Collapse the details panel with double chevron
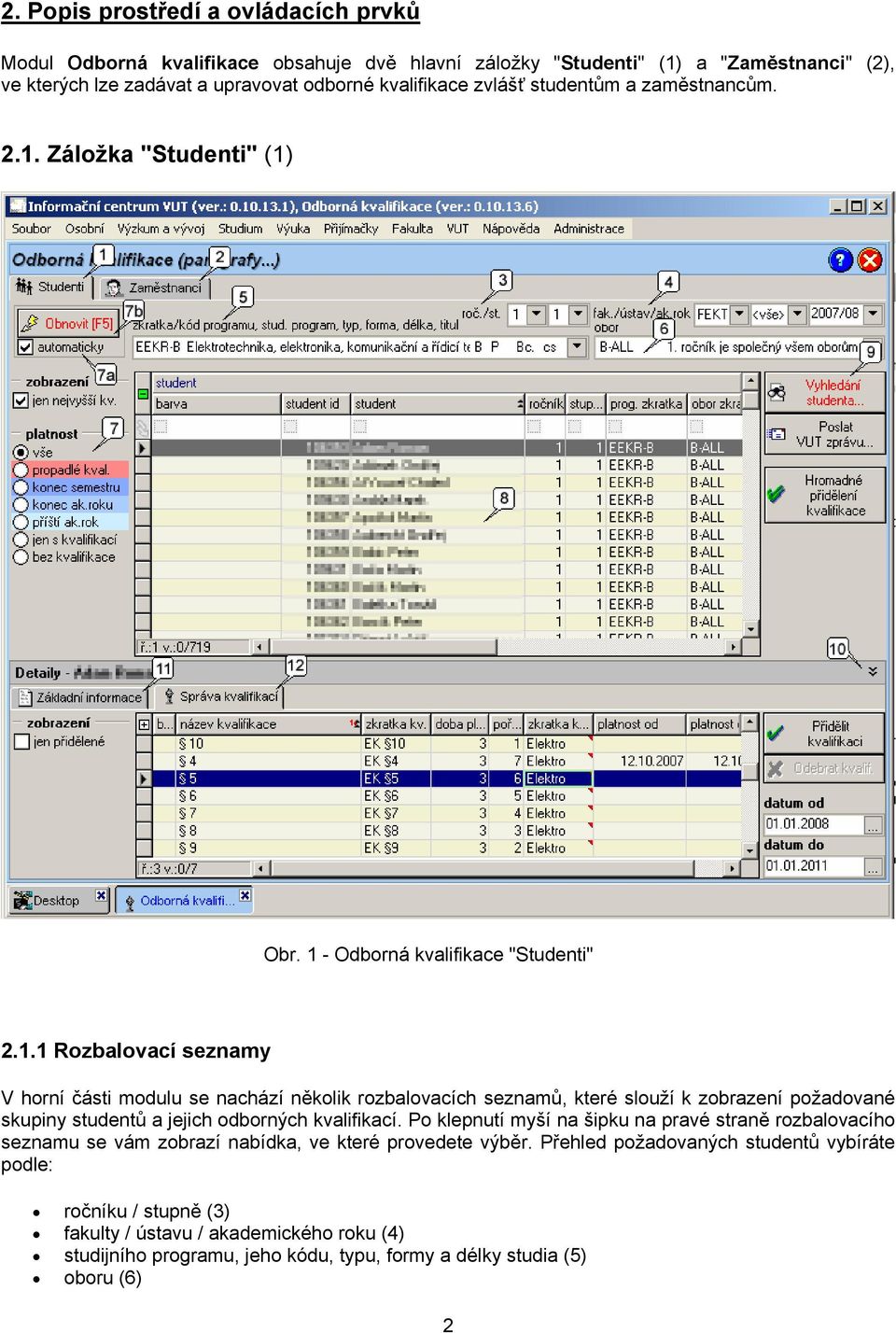 click(x=873, y=671)
